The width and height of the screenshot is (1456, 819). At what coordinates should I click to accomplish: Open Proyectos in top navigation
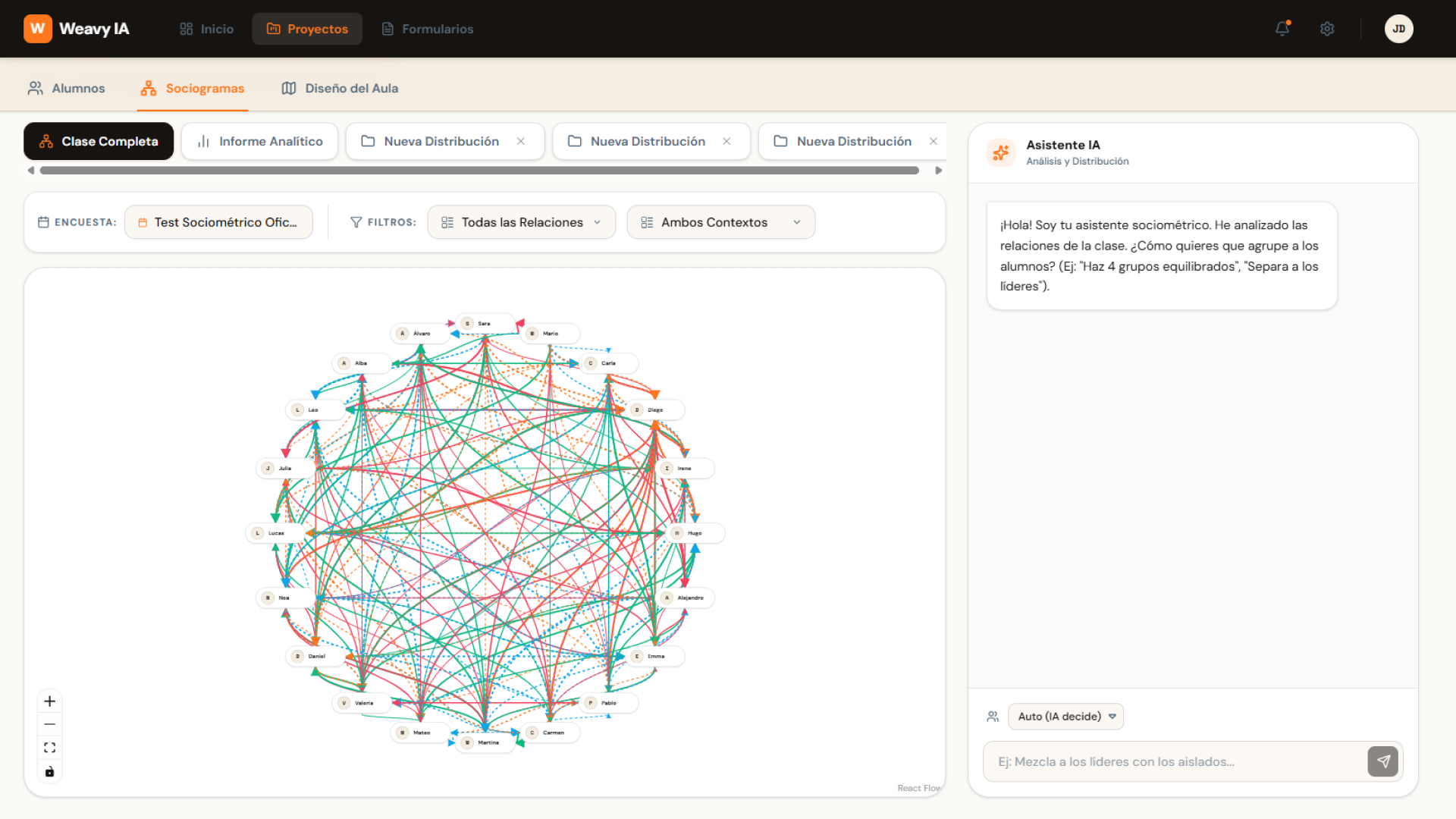(x=307, y=29)
